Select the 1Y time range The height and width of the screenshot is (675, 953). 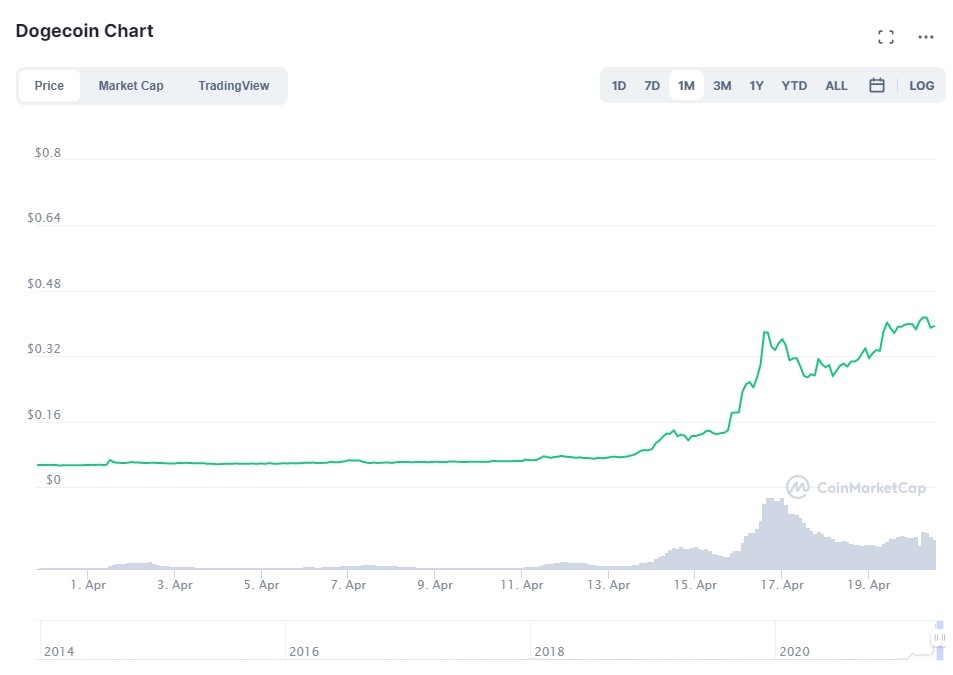(x=756, y=86)
